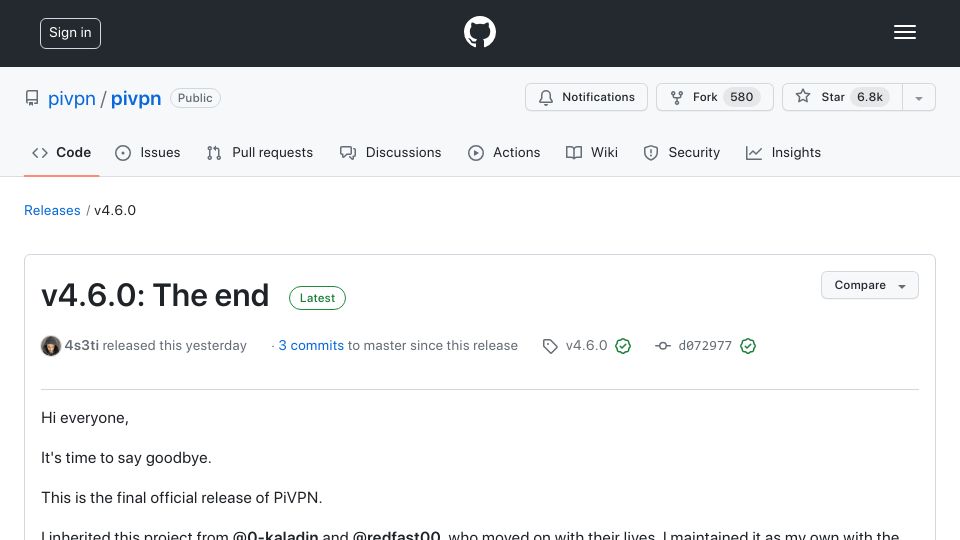The height and width of the screenshot is (540, 960).
Task: Open the Issues tab
Action: (x=148, y=152)
